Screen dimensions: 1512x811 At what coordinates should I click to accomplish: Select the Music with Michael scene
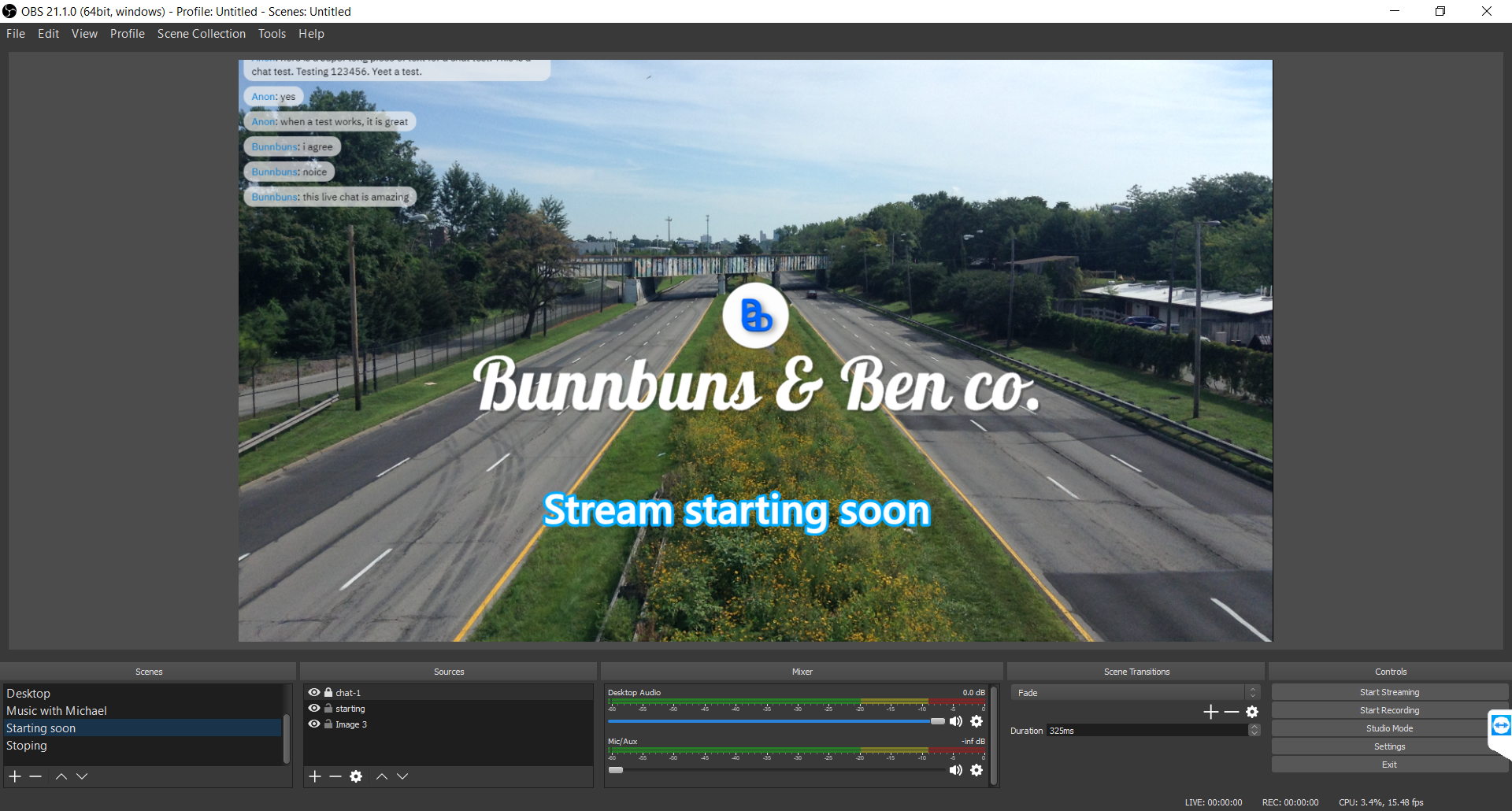click(x=57, y=711)
